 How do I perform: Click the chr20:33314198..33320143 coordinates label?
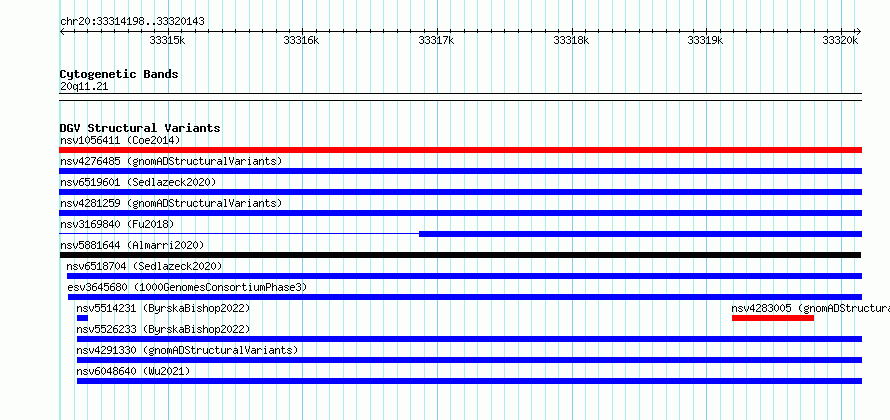(x=132, y=22)
